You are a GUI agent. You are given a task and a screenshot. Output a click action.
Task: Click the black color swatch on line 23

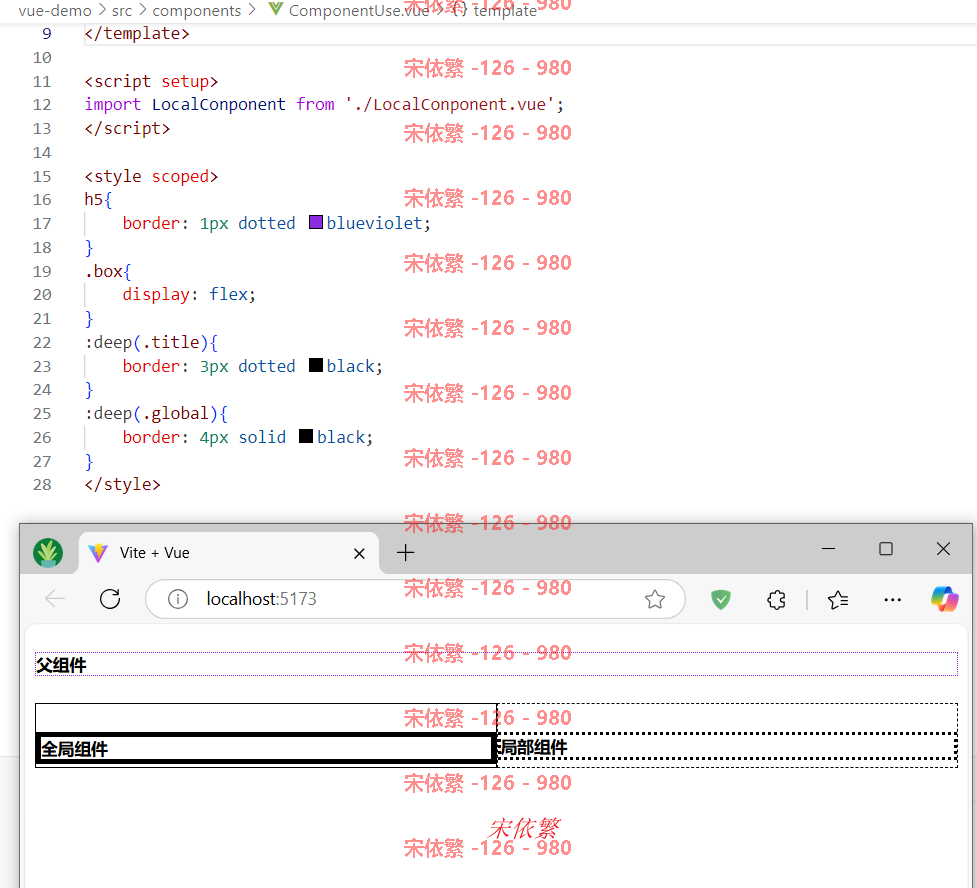316,365
